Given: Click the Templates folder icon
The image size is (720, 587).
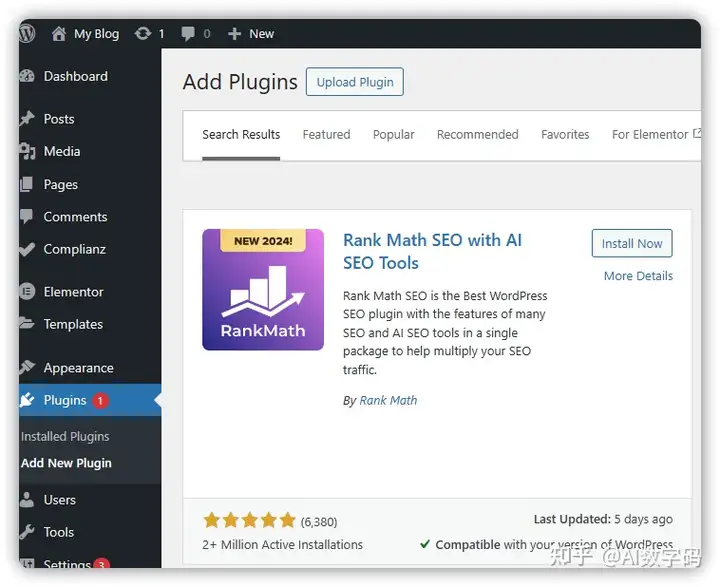Looking at the screenshot, I should click(27, 324).
